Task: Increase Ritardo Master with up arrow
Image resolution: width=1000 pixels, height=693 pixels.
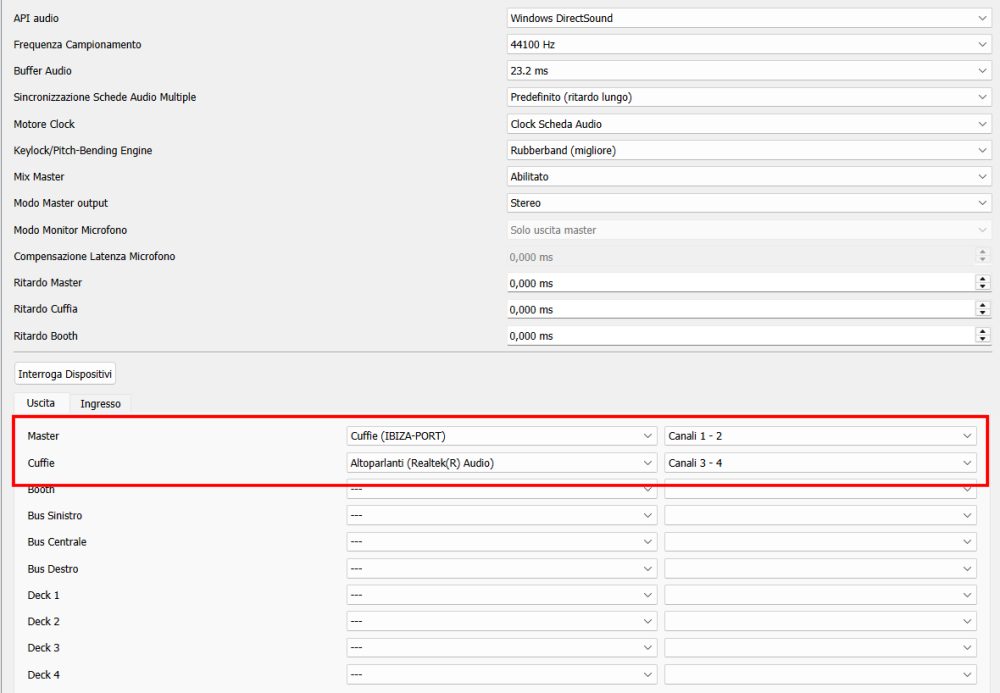Action: 982,279
